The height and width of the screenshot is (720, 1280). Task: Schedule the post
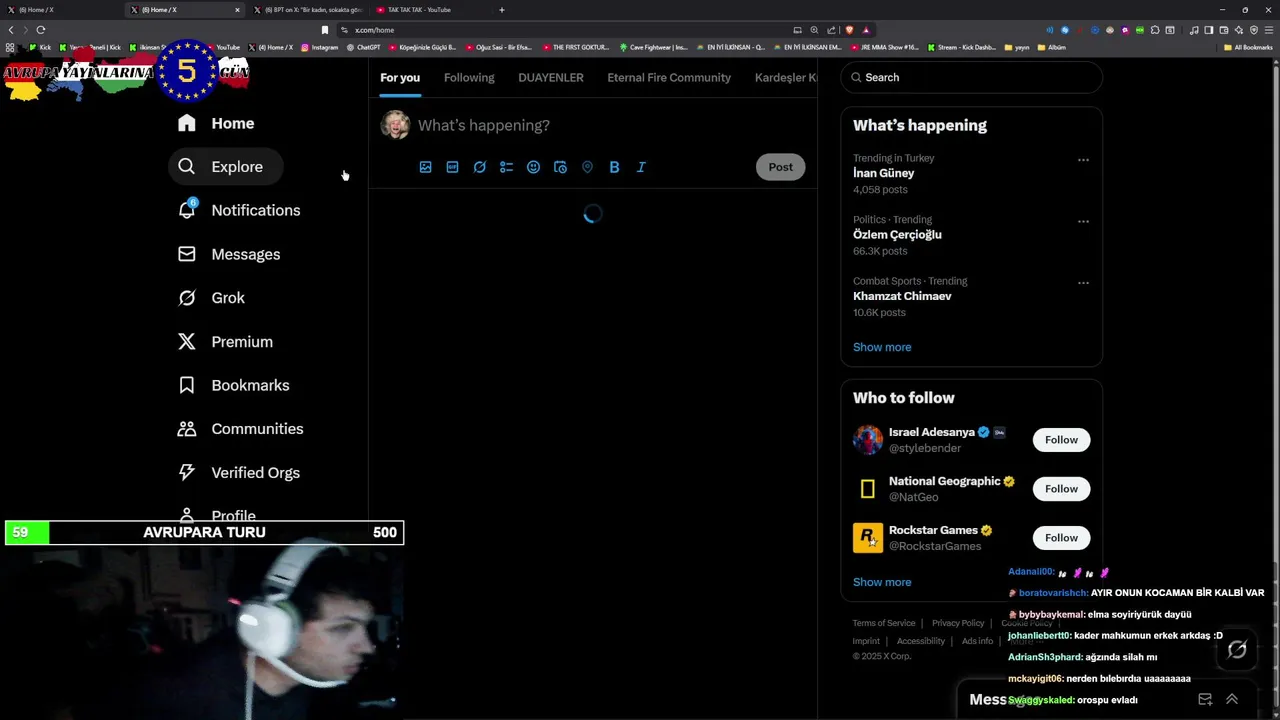561,167
